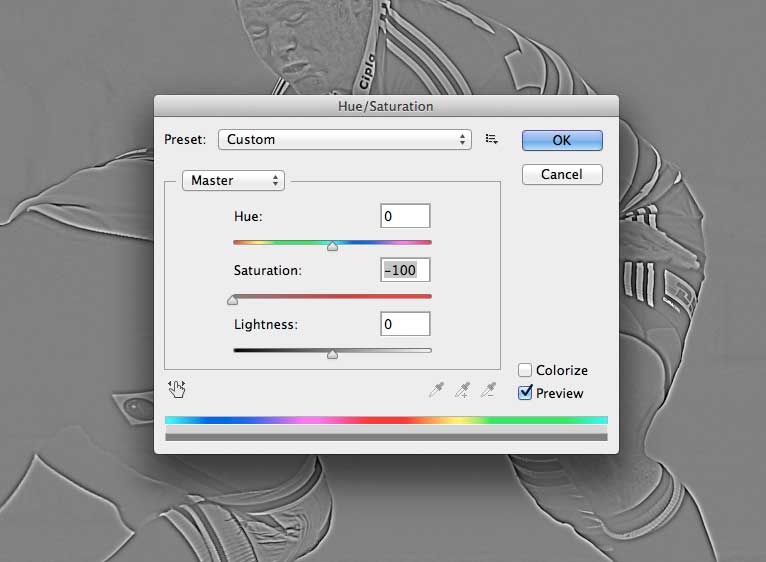Click the rainbow color spectrum bar
The image size is (766, 562).
click(x=386, y=420)
